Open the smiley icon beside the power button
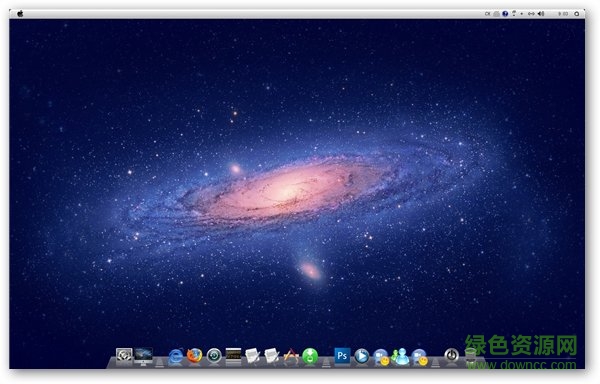 [x=420, y=357]
